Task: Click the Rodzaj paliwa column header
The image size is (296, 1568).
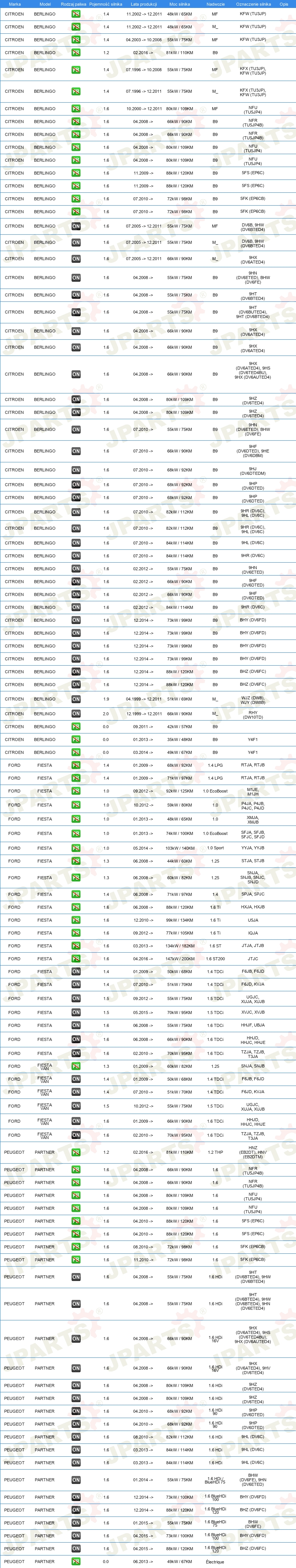Action: point(74,4)
